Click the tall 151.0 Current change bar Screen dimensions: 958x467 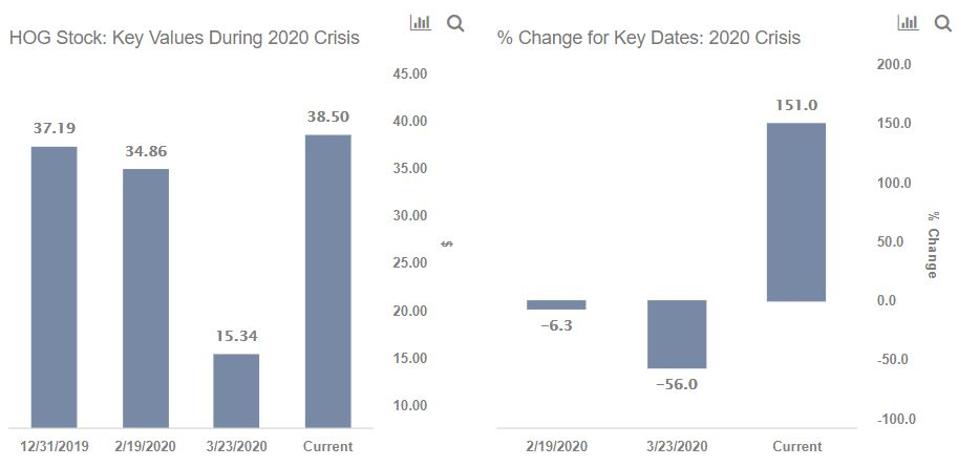click(x=797, y=212)
